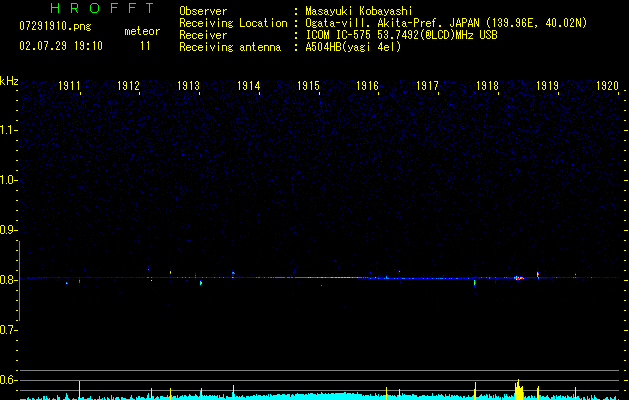Click the HROFFT title text
The width and height of the screenshot is (629, 400).
(102, 8)
